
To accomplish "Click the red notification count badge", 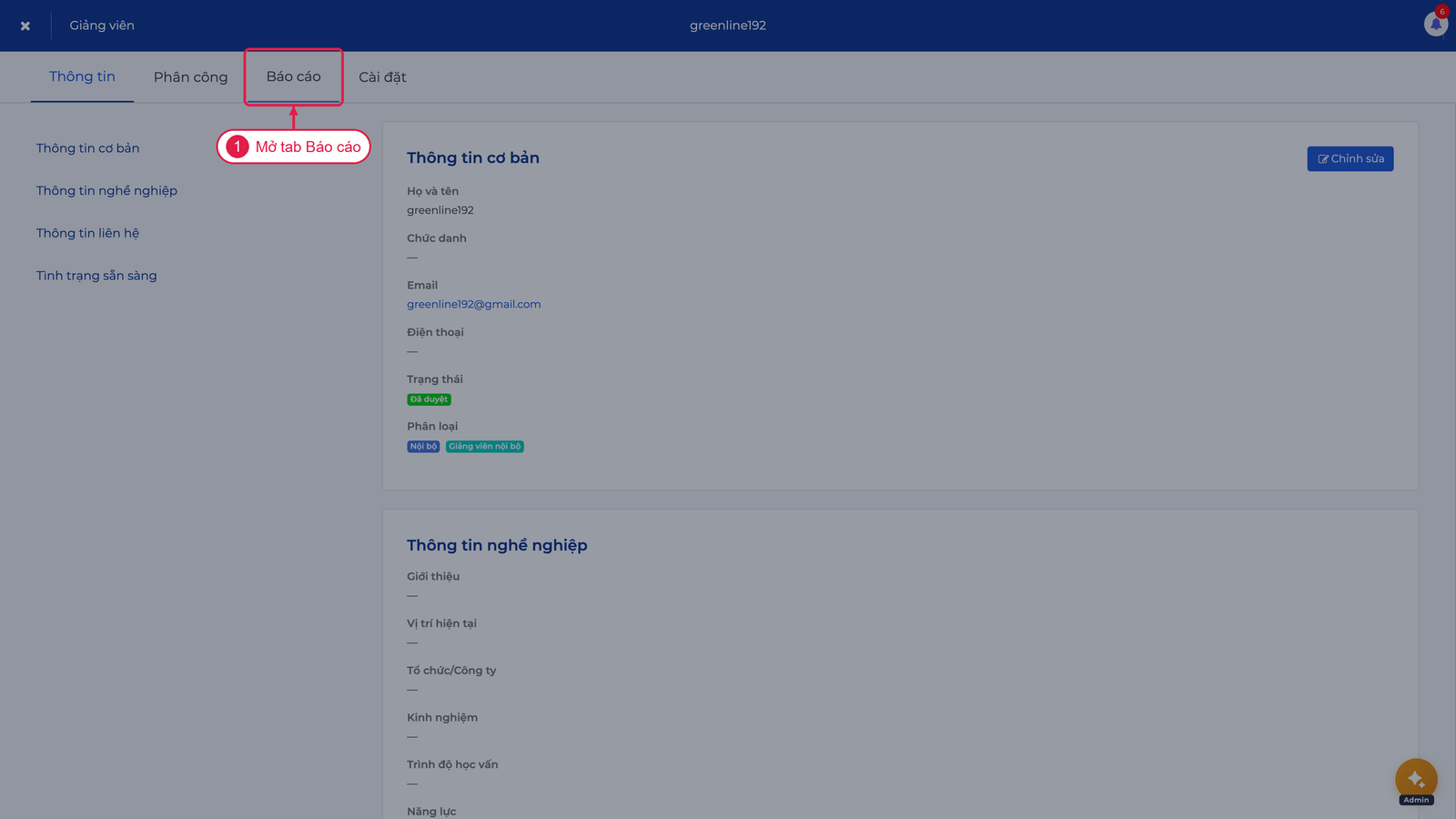I will coord(1441,12).
